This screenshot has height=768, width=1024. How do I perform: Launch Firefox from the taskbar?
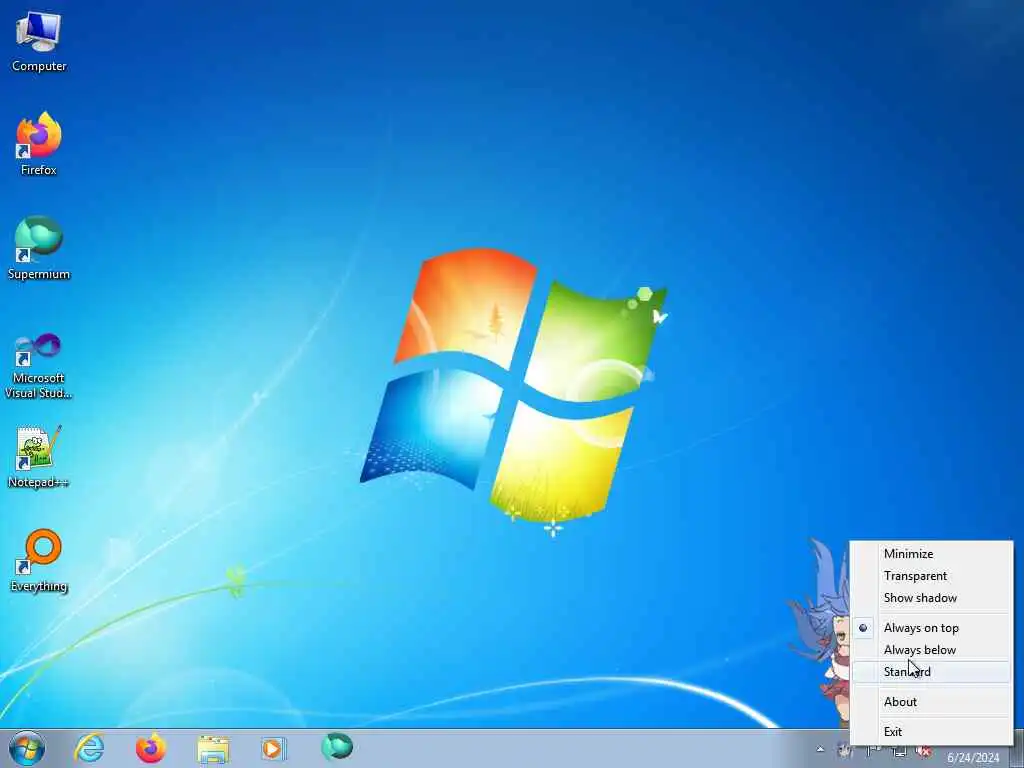[150, 748]
